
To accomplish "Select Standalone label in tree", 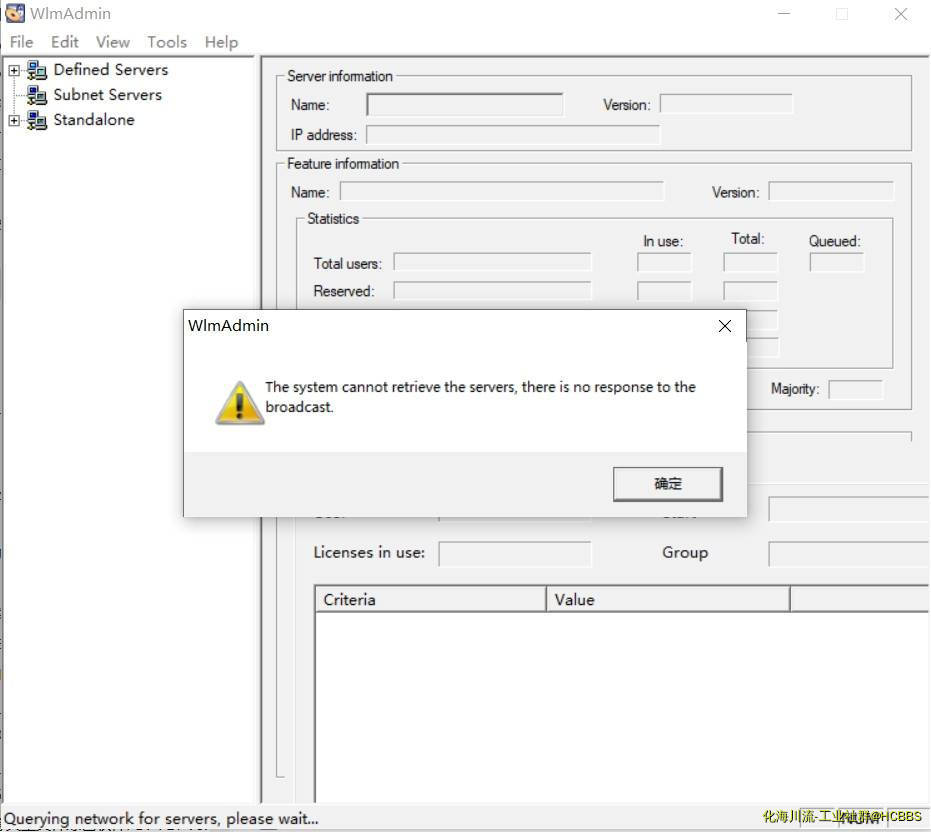I will 93,120.
